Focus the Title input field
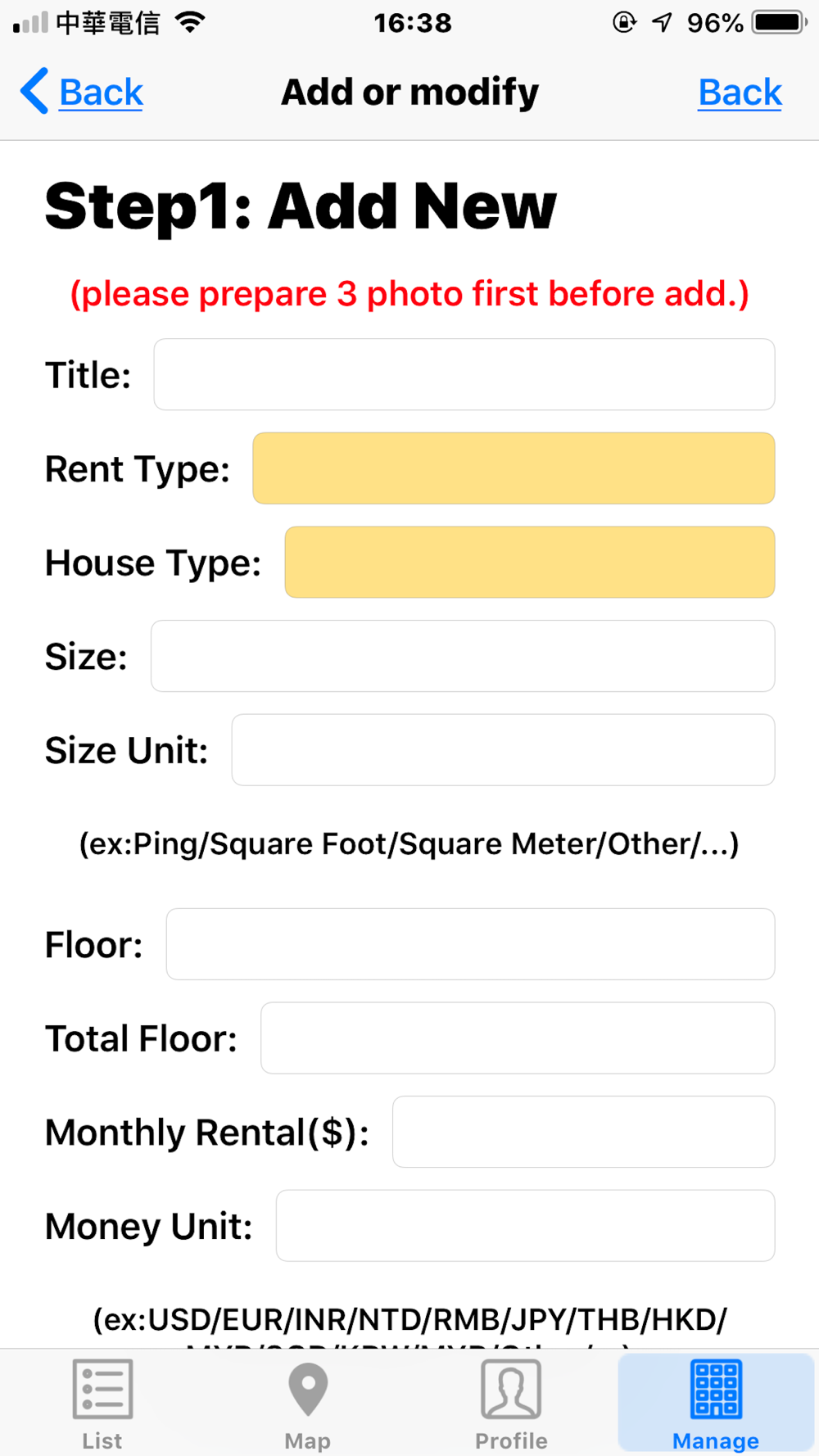This screenshot has height=1456, width=819. pos(464,374)
